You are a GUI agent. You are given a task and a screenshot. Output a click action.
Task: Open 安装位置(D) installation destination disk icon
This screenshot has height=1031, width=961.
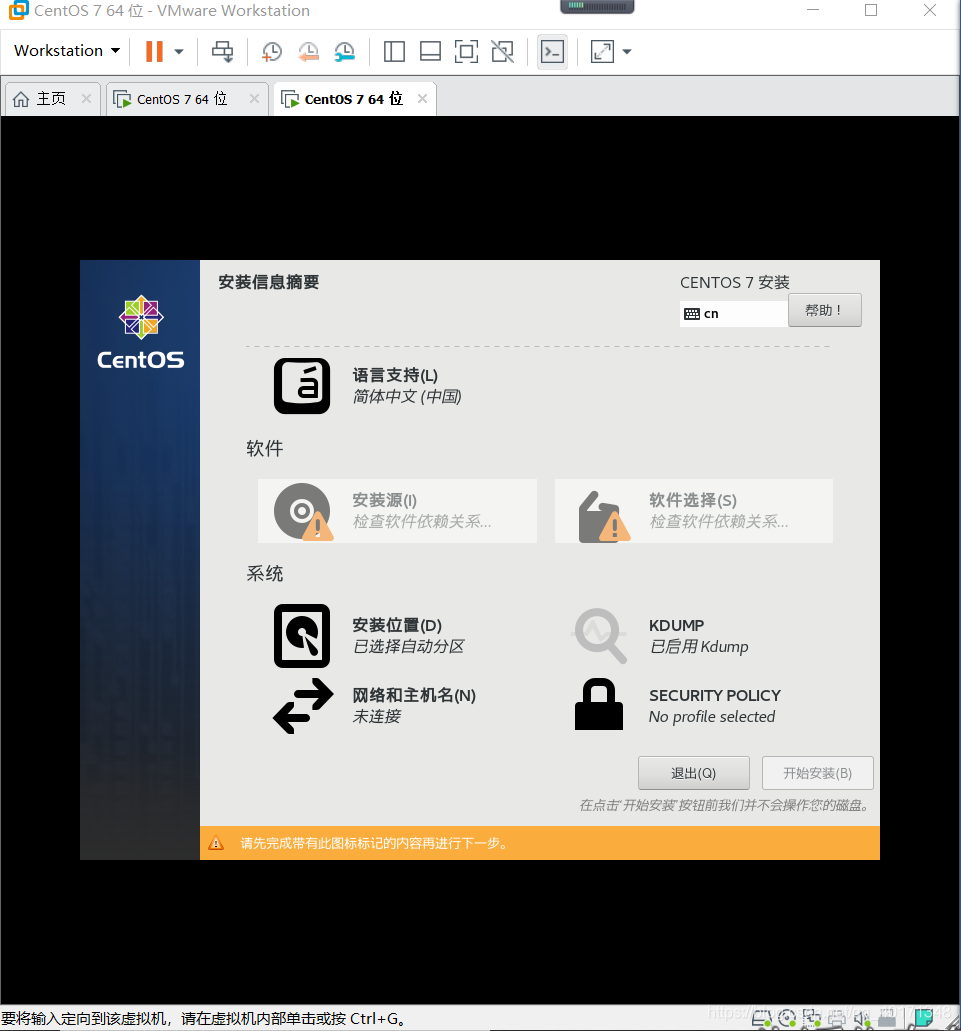(x=302, y=636)
